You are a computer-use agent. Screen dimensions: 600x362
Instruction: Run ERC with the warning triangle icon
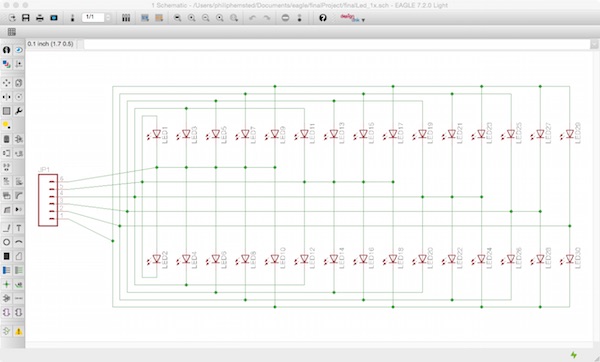point(19,331)
